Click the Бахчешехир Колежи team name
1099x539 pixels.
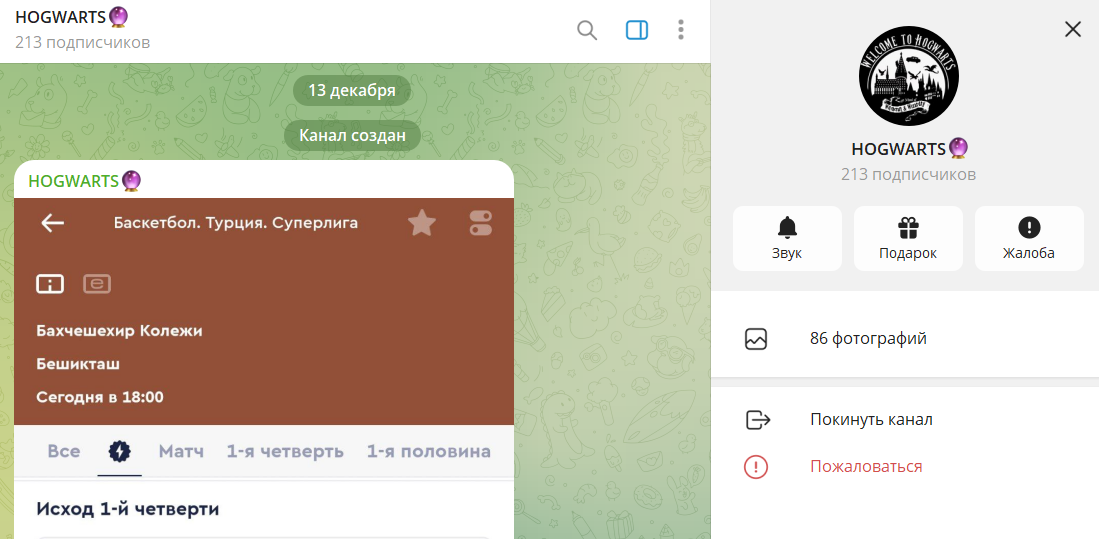119,331
